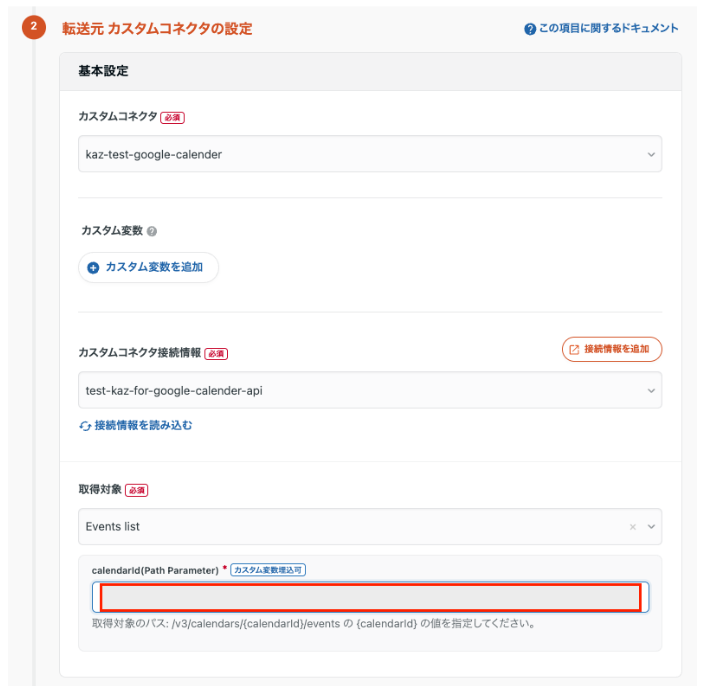Viewport: 704px width, 695px height.
Task: Click the help icon next to カスタム変数
Action: pyautogui.click(x=152, y=231)
